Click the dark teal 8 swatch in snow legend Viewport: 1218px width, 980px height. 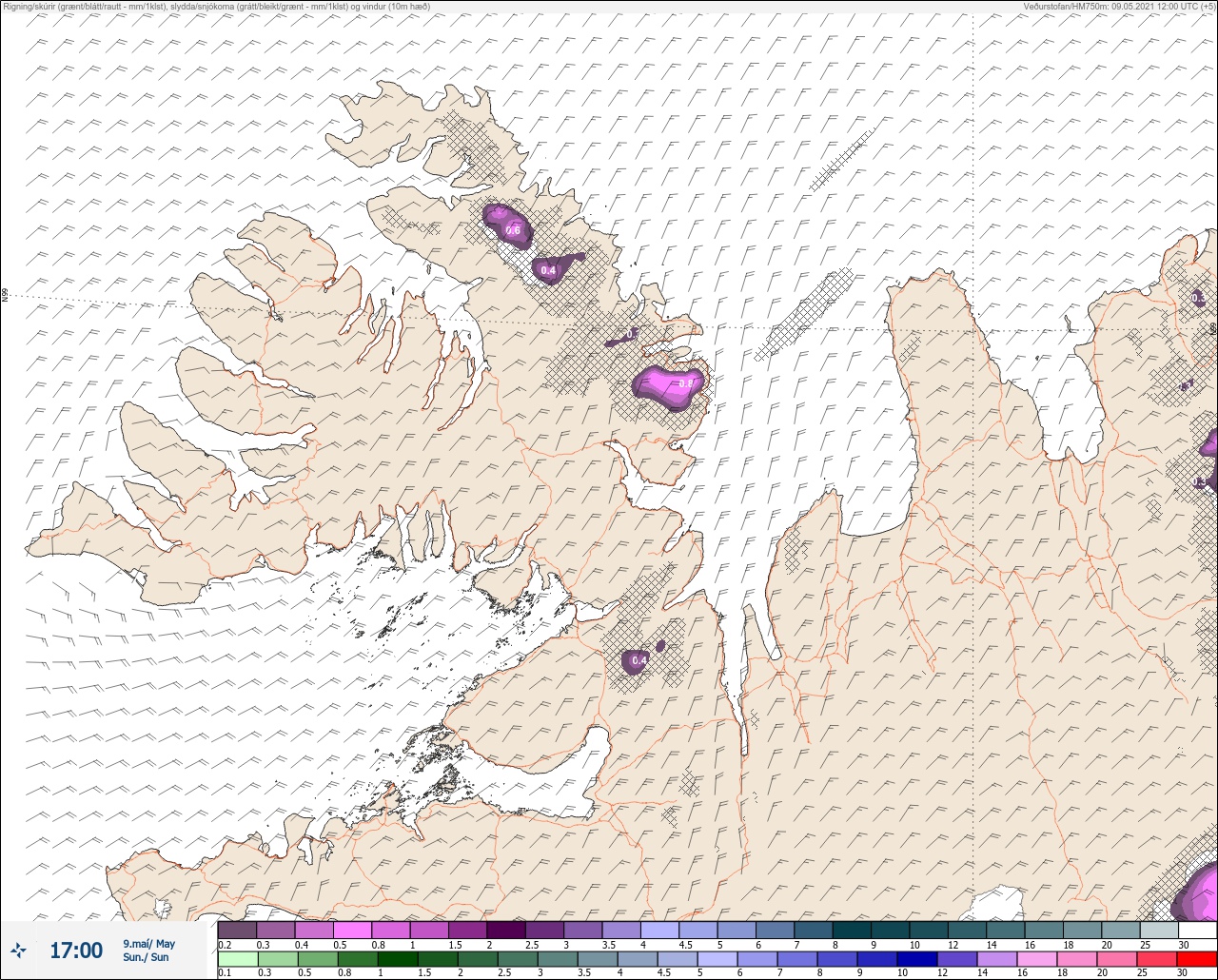(x=852, y=930)
